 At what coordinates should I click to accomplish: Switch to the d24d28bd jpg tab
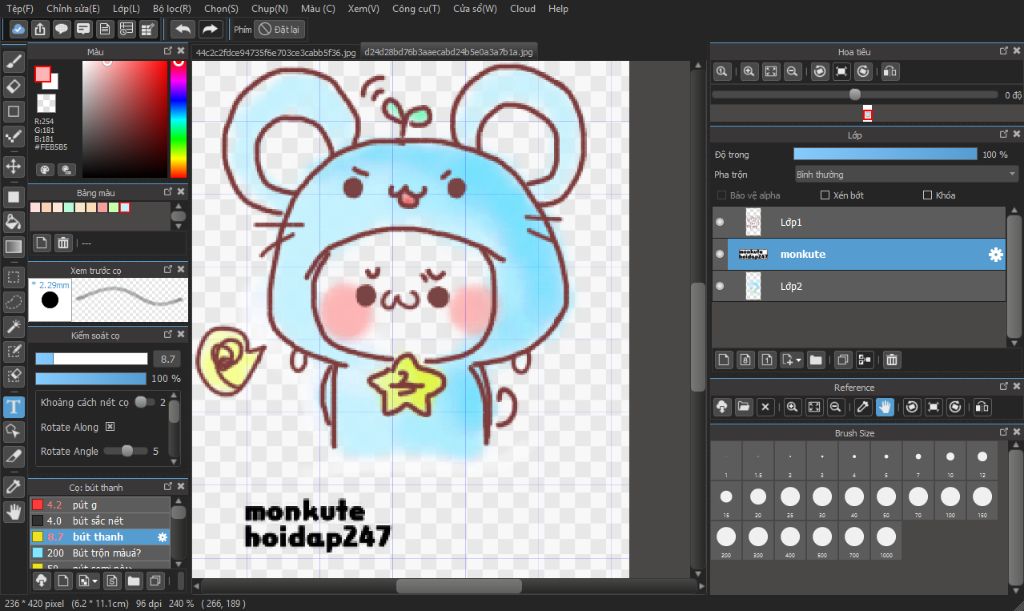pos(449,52)
